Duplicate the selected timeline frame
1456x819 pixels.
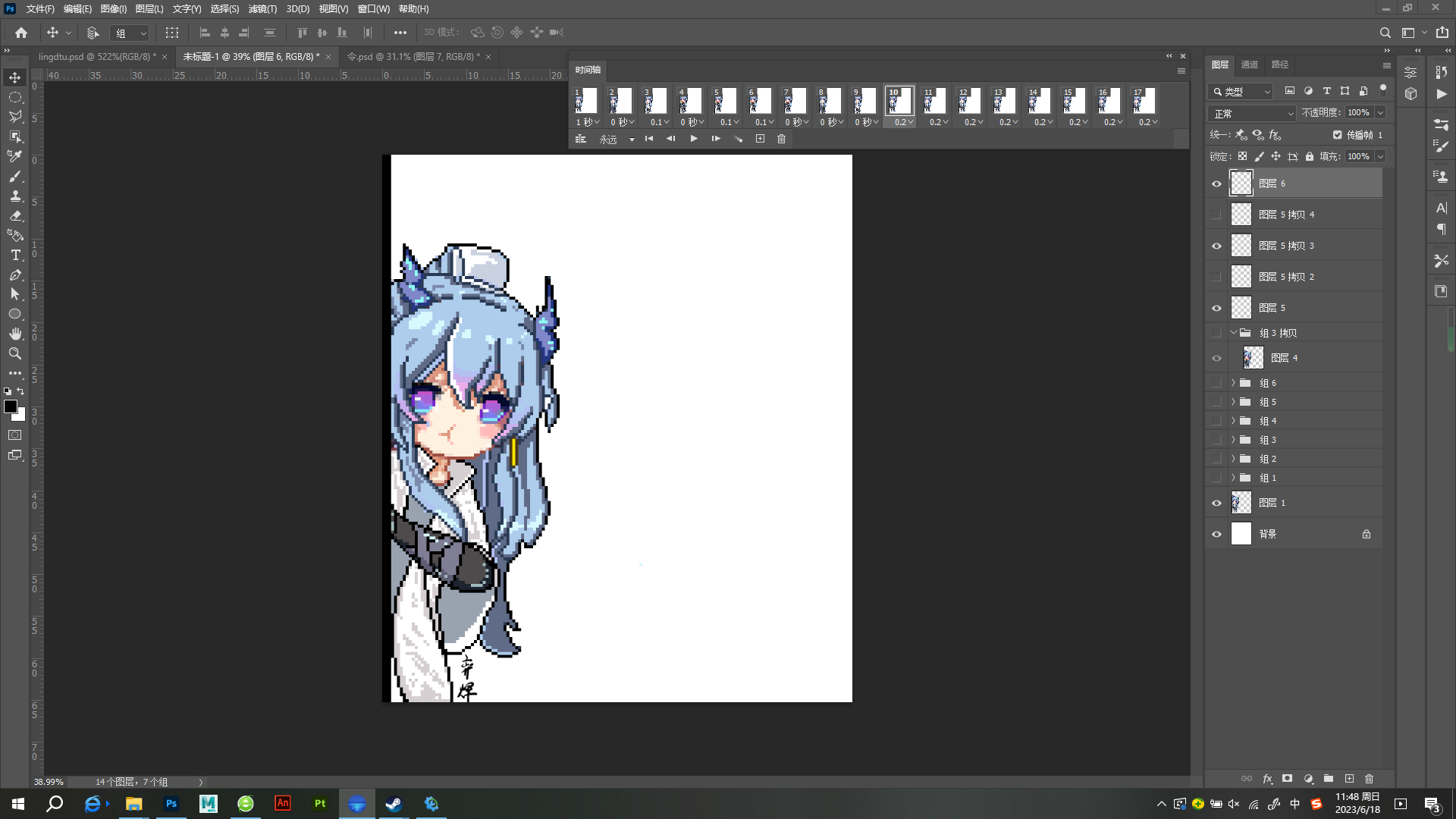point(760,139)
